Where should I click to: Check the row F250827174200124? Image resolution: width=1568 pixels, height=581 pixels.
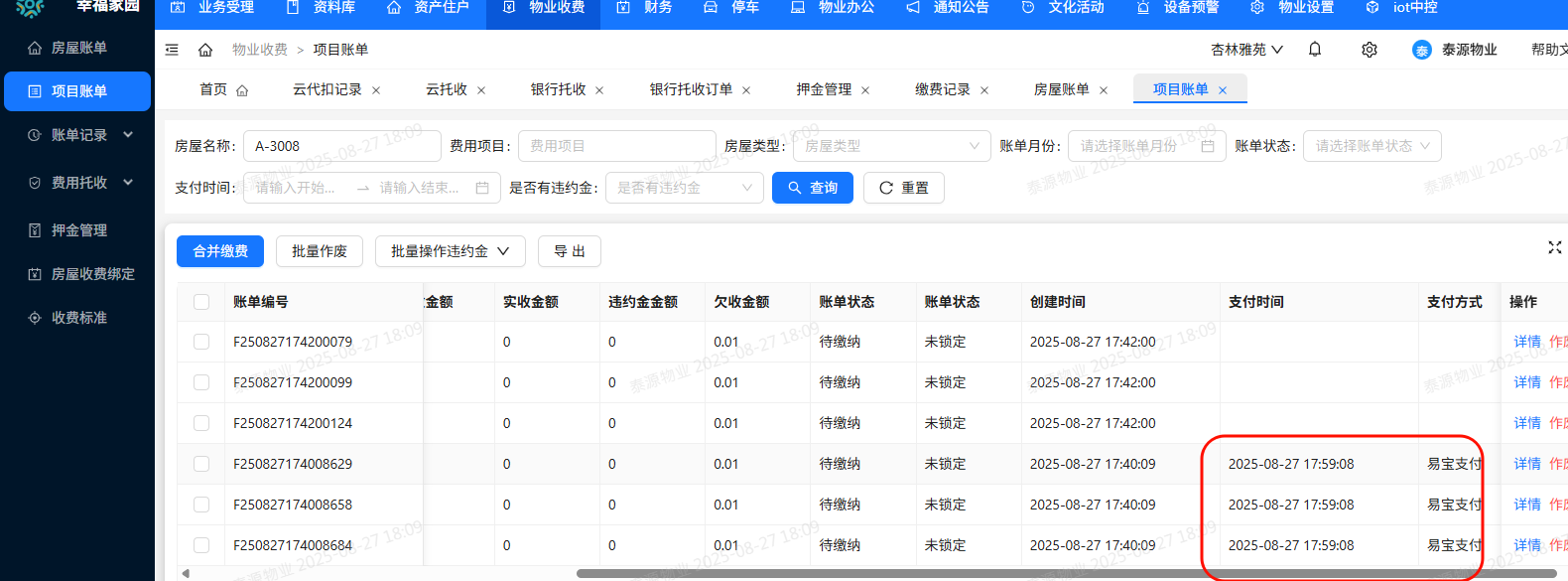(201, 423)
